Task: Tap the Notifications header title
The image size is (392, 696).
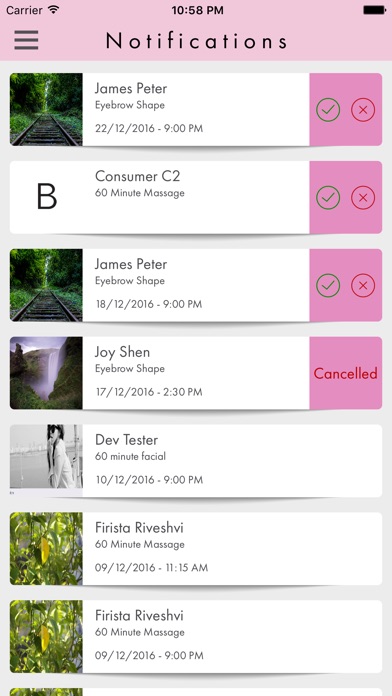Action: pos(196,41)
